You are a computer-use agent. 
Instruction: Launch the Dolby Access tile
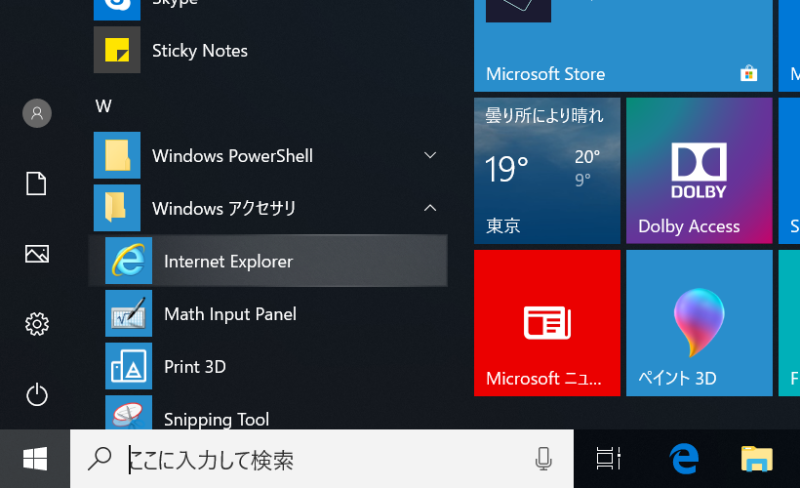click(699, 170)
